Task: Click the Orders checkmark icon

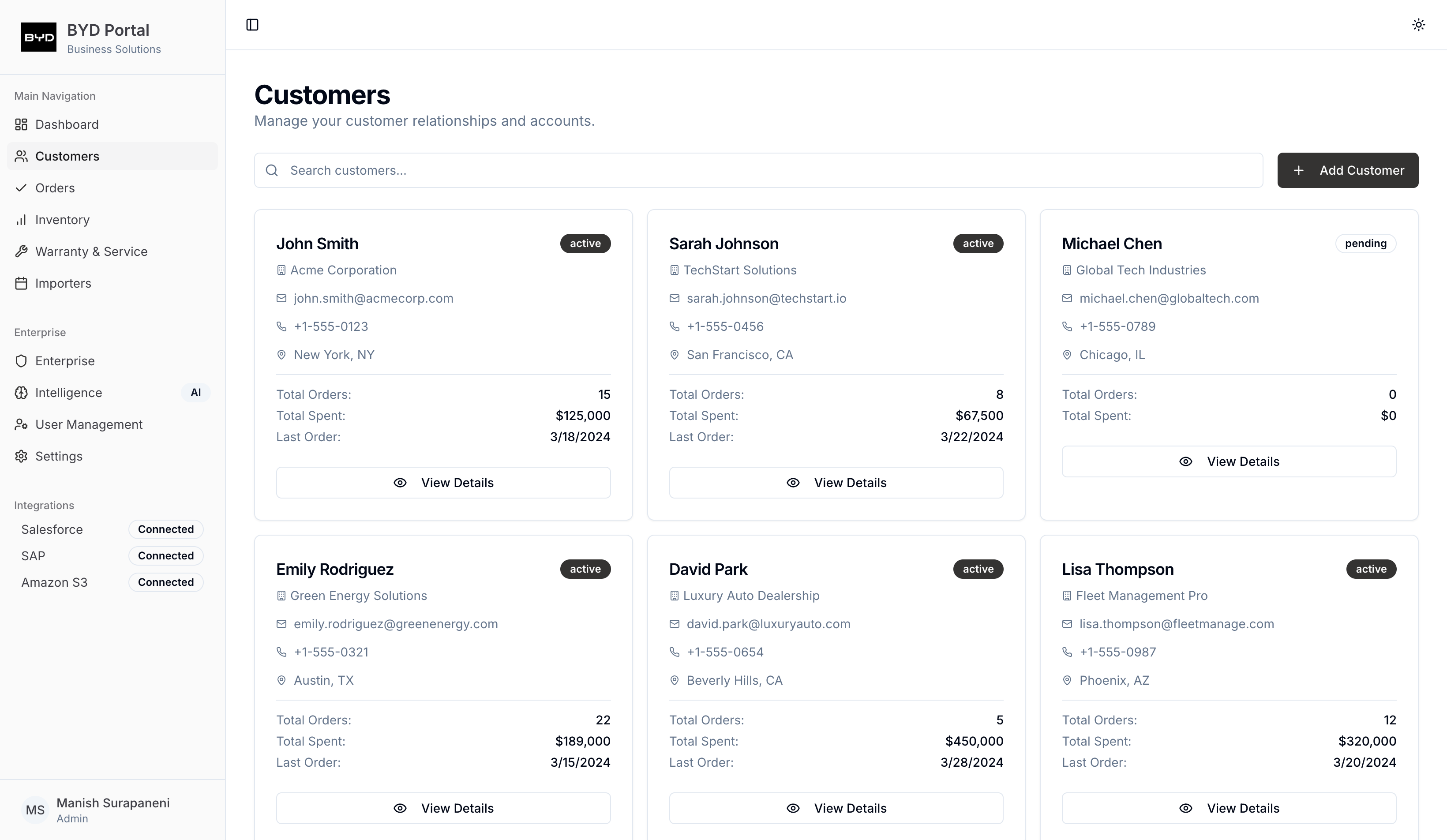Action: pyautogui.click(x=21, y=188)
